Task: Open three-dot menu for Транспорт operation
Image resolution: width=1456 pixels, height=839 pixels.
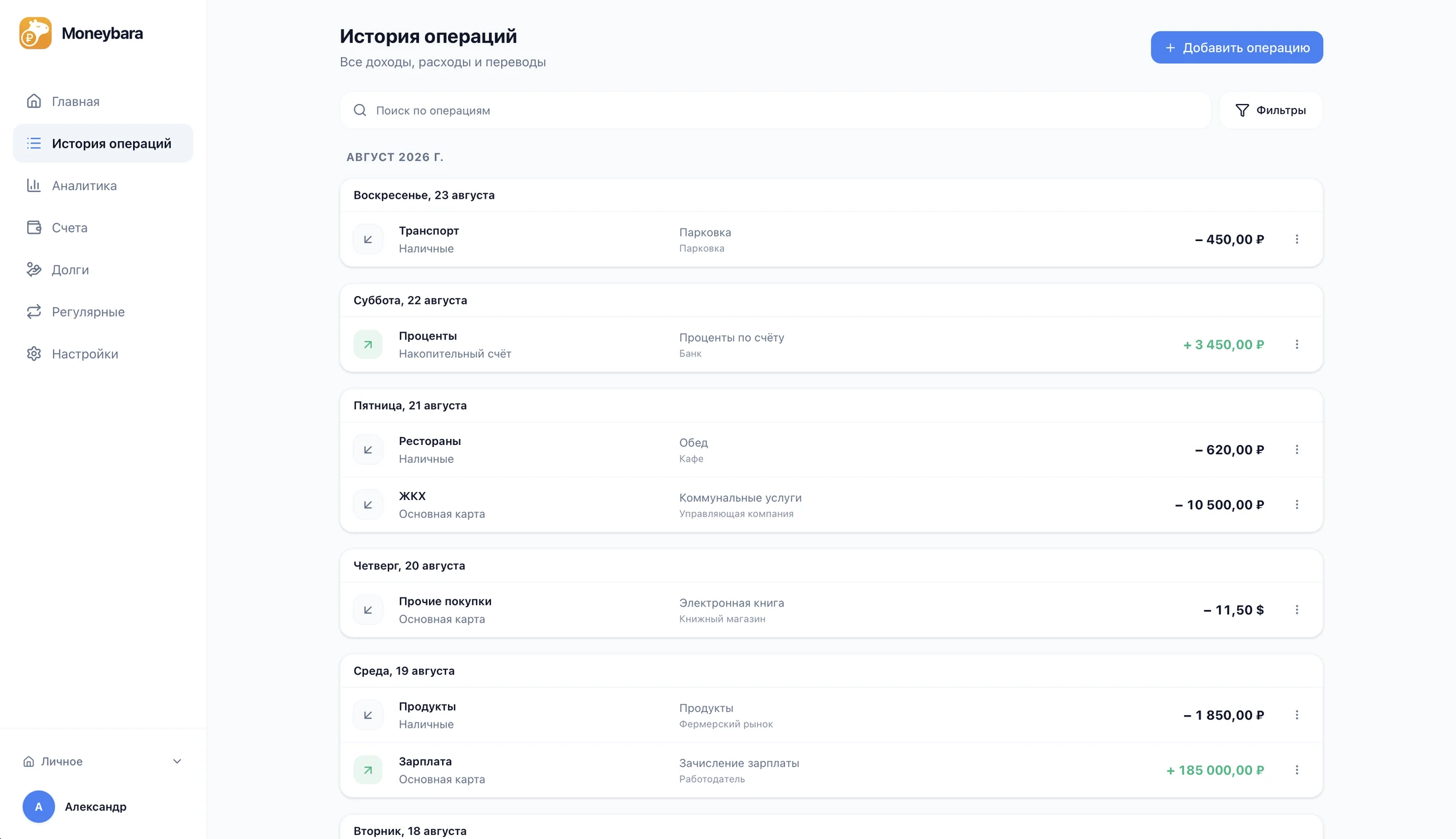Action: (x=1297, y=239)
